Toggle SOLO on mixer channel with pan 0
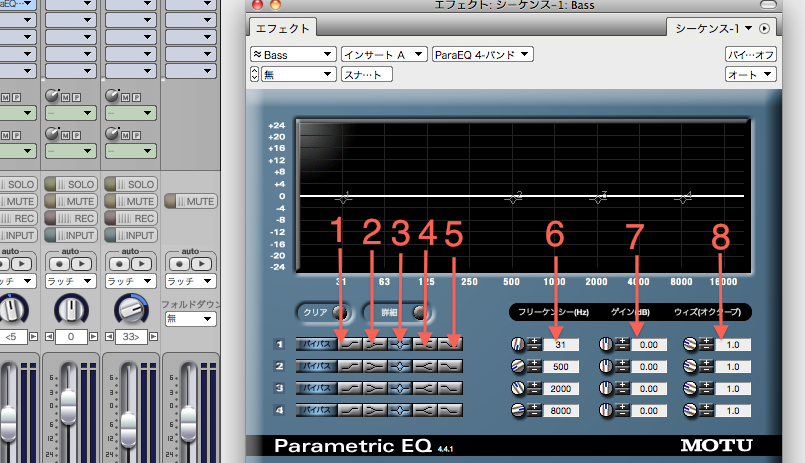The image size is (805, 463). [70, 184]
